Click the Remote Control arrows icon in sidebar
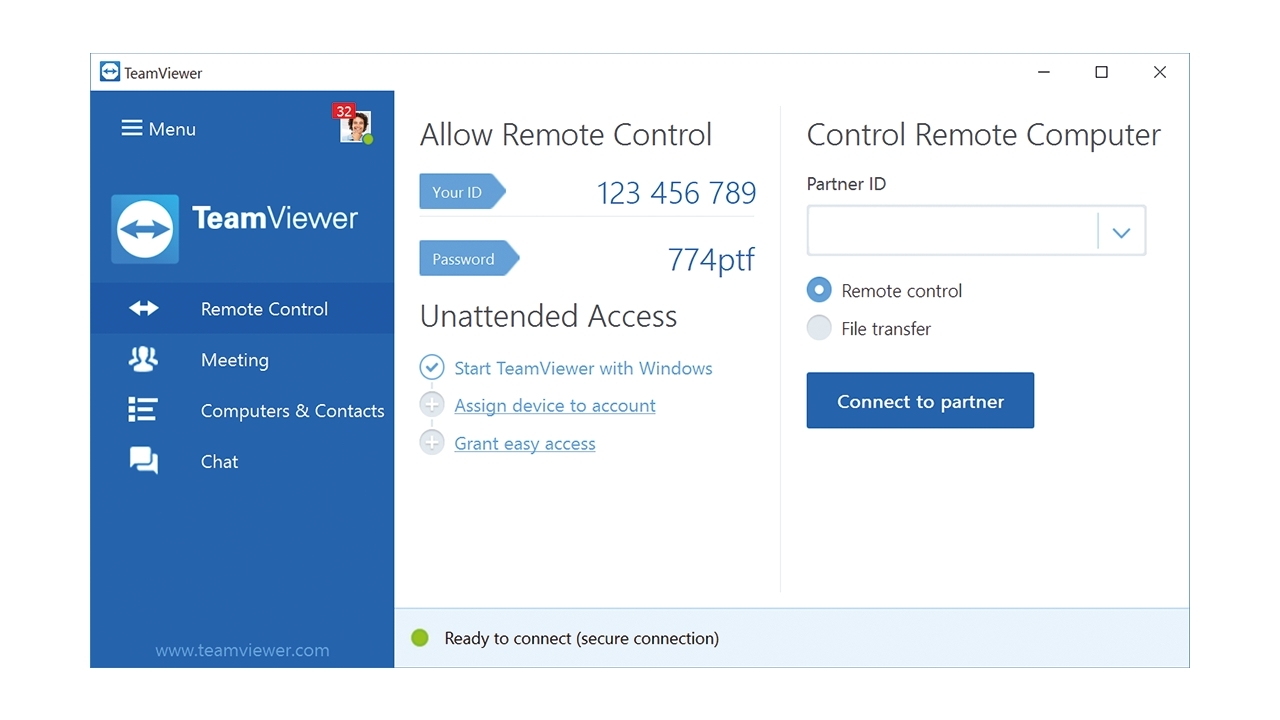This screenshot has height=720, width=1280. (x=144, y=309)
